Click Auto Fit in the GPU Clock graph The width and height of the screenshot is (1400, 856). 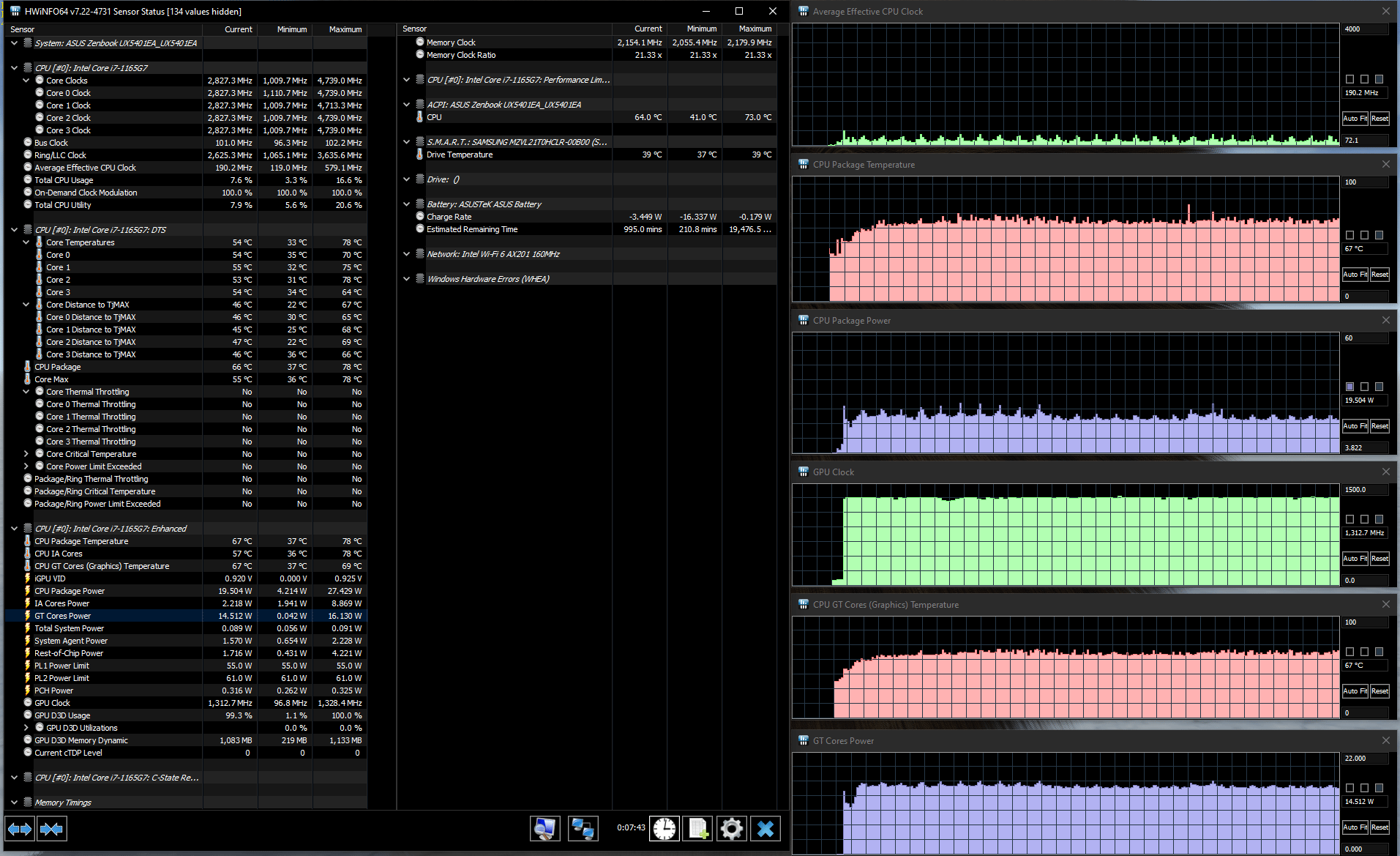1355,559
